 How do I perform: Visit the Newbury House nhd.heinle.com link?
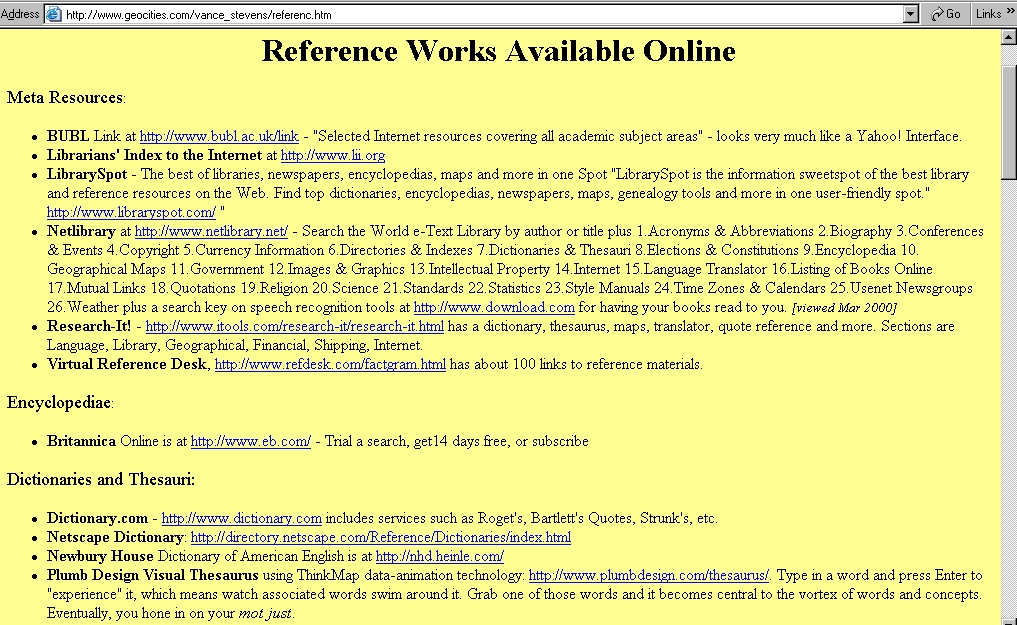[439, 556]
